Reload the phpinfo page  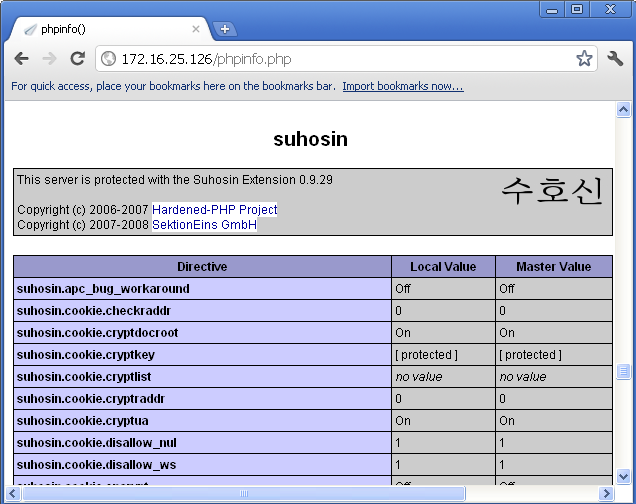pyautogui.click(x=77, y=59)
